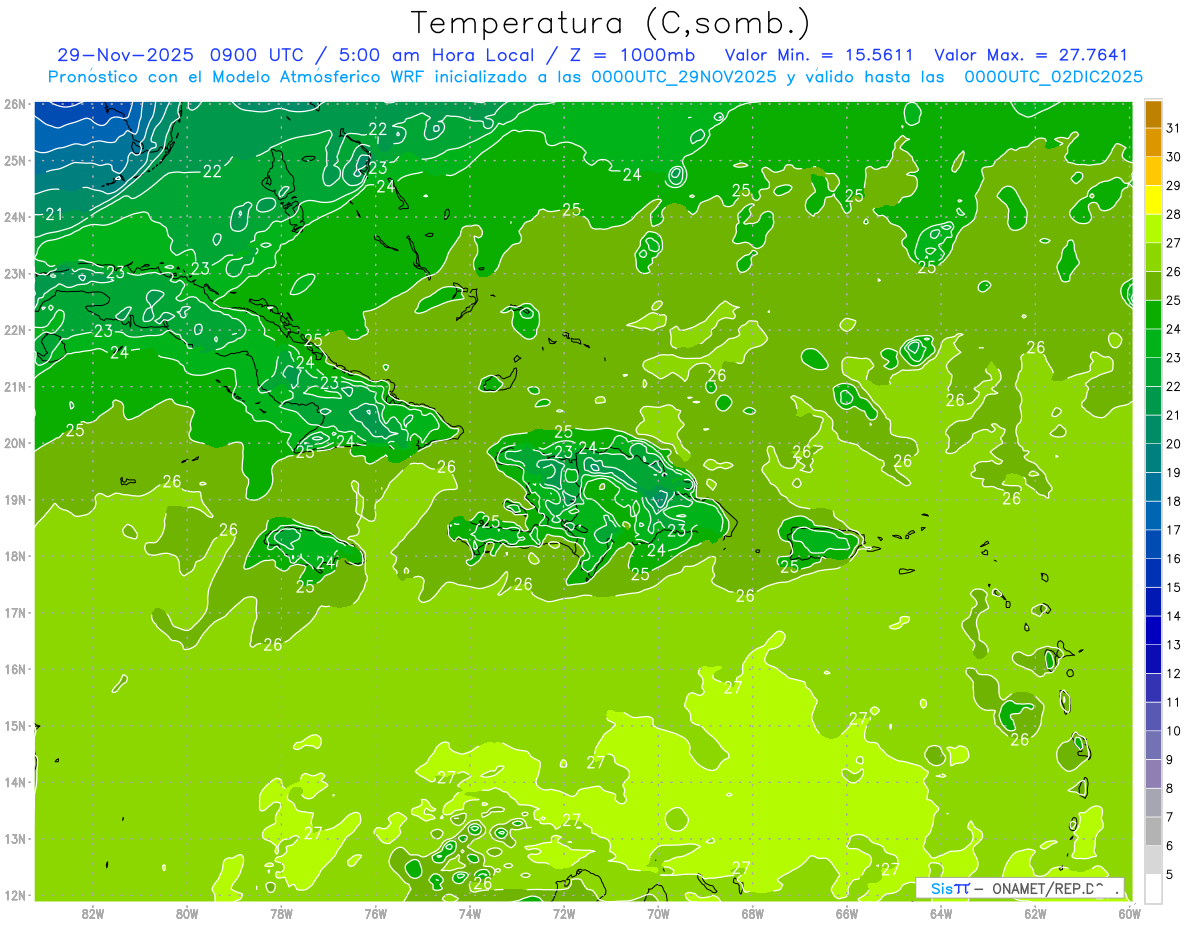The width and height of the screenshot is (1200, 927).
Task: Click the 74W longitude axis label
Action: [x=470, y=912]
